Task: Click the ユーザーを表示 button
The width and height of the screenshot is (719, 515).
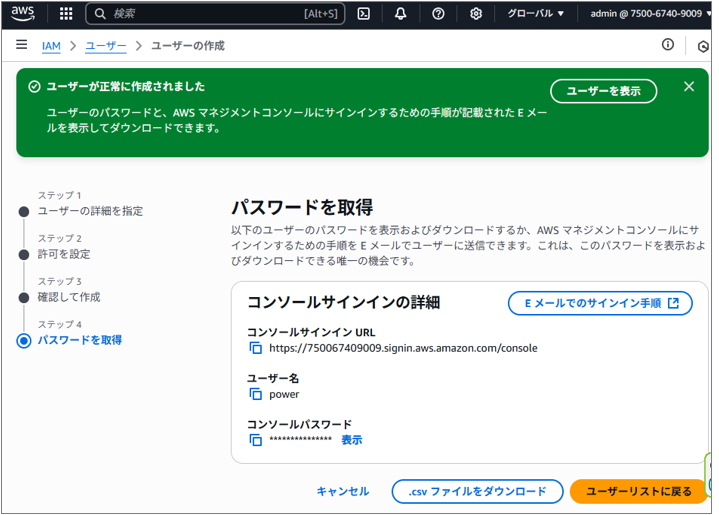Action: [603, 91]
